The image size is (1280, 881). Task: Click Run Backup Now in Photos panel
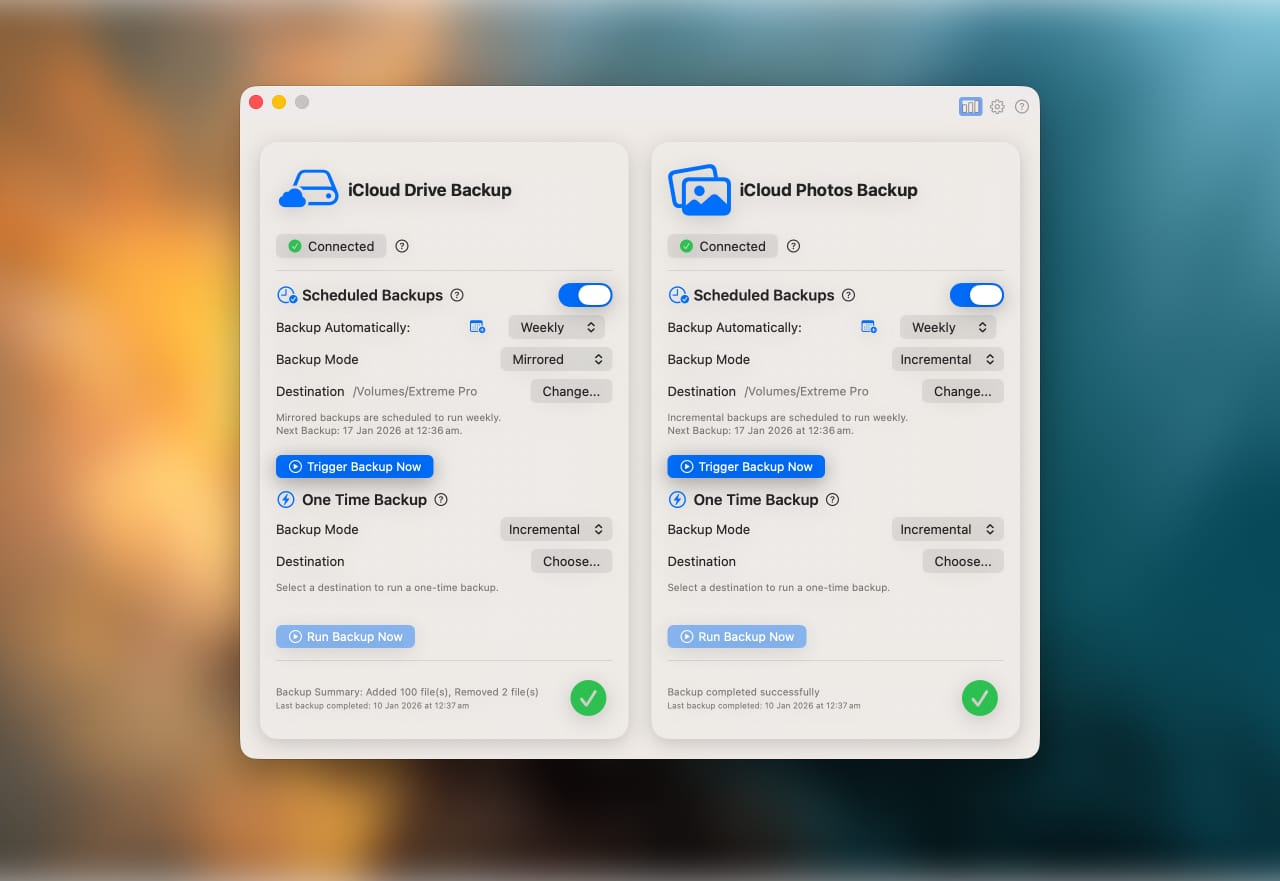(736, 636)
